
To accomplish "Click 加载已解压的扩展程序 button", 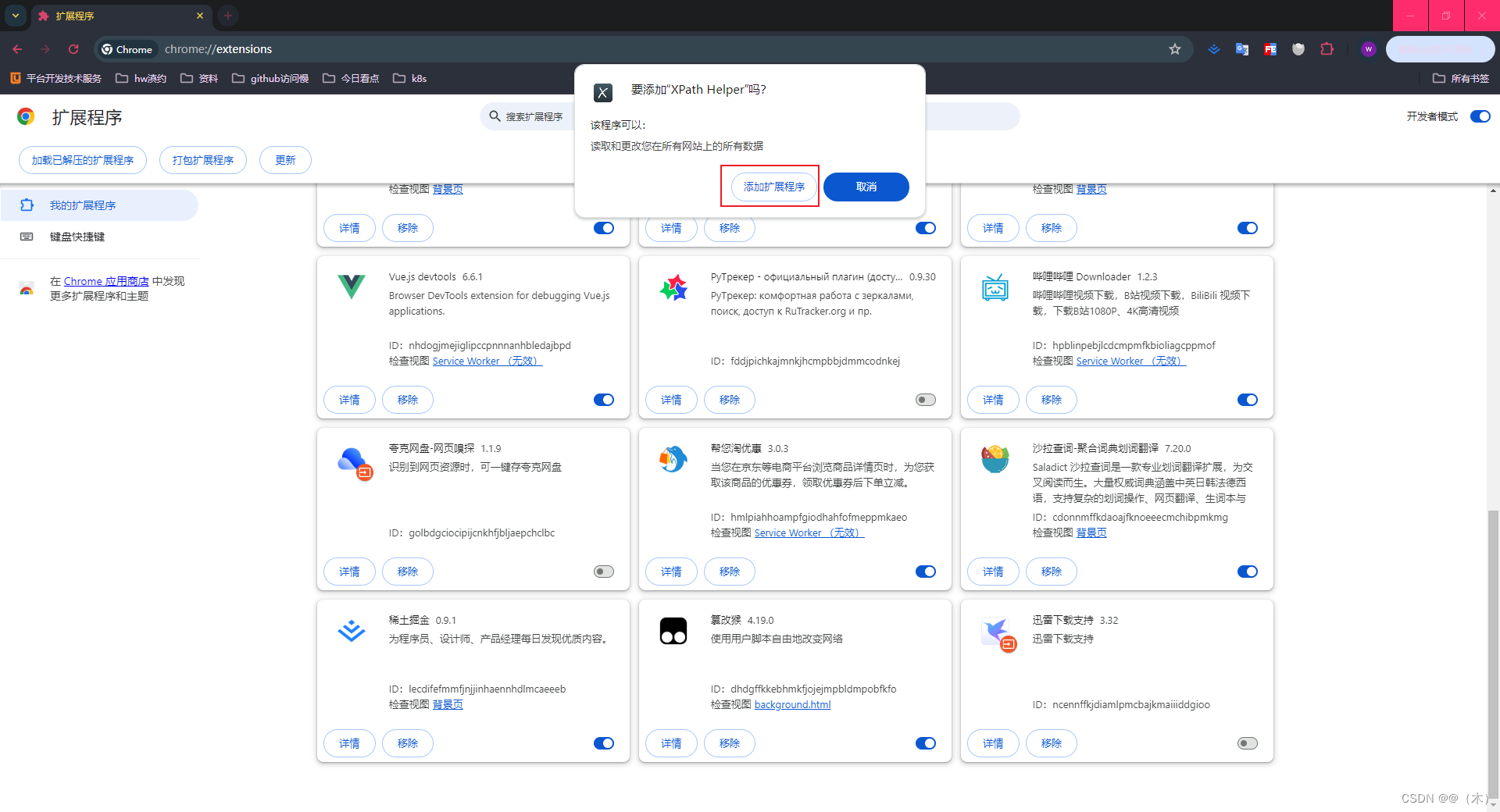I will pos(83,160).
